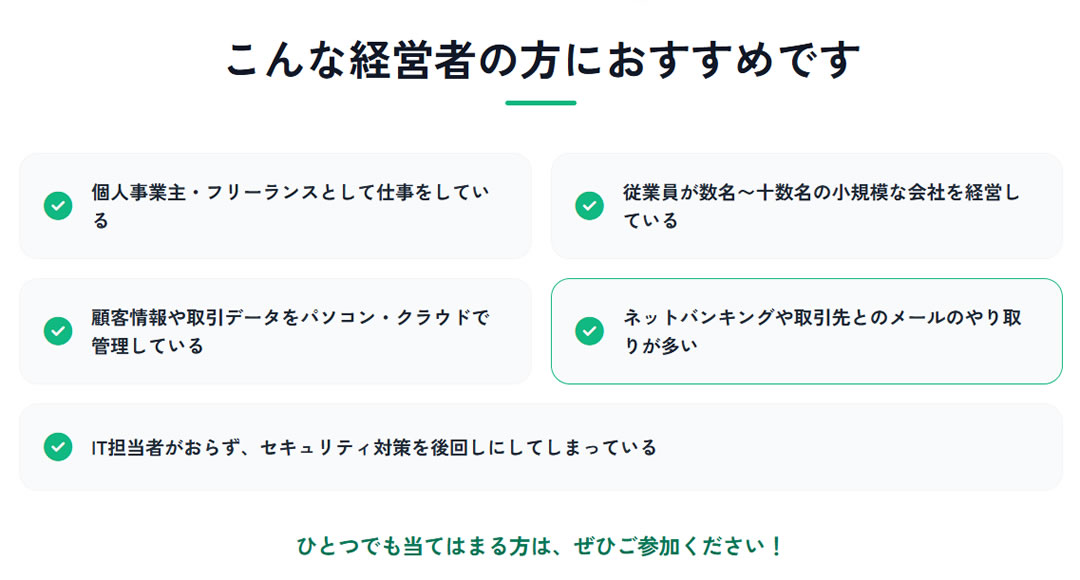This screenshot has height=580, width=1080.
Task: Click the check icon beside 顧客情報や取引データ
Action: 58,331
